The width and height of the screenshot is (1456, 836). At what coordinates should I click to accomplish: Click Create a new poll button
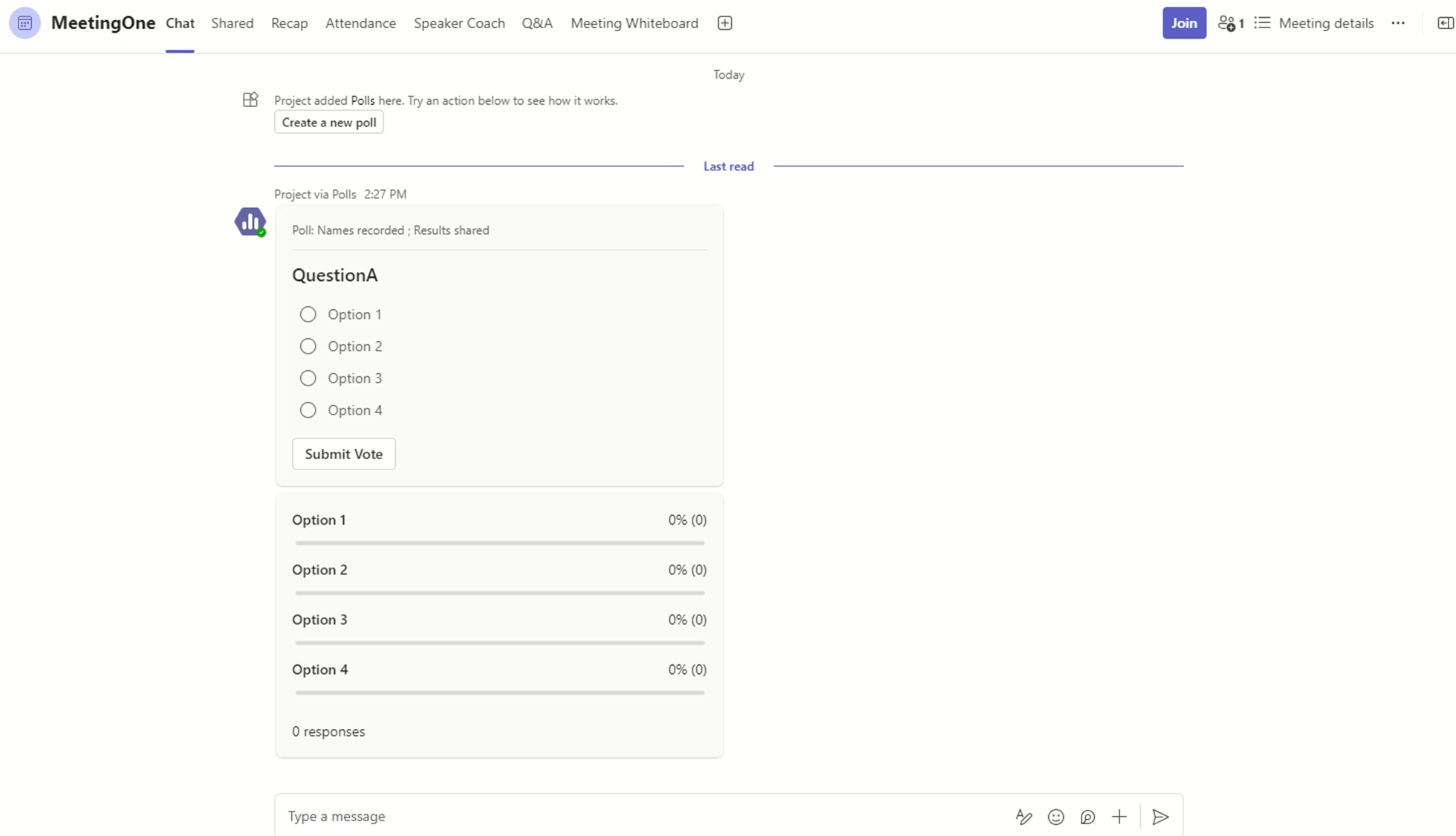(329, 123)
